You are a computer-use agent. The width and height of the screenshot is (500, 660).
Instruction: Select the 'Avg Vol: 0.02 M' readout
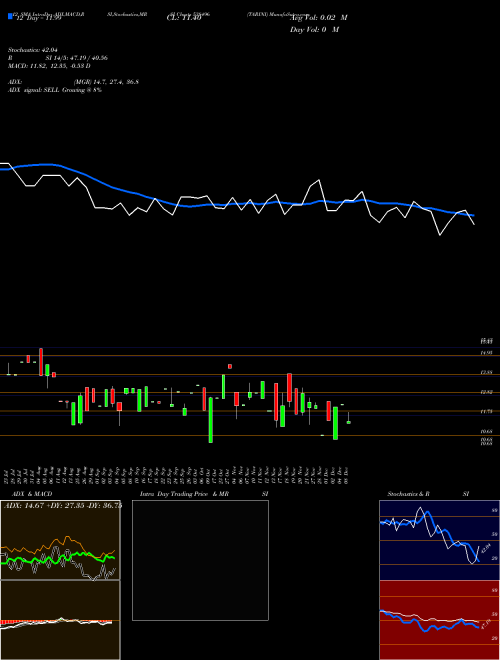(x=318, y=18)
